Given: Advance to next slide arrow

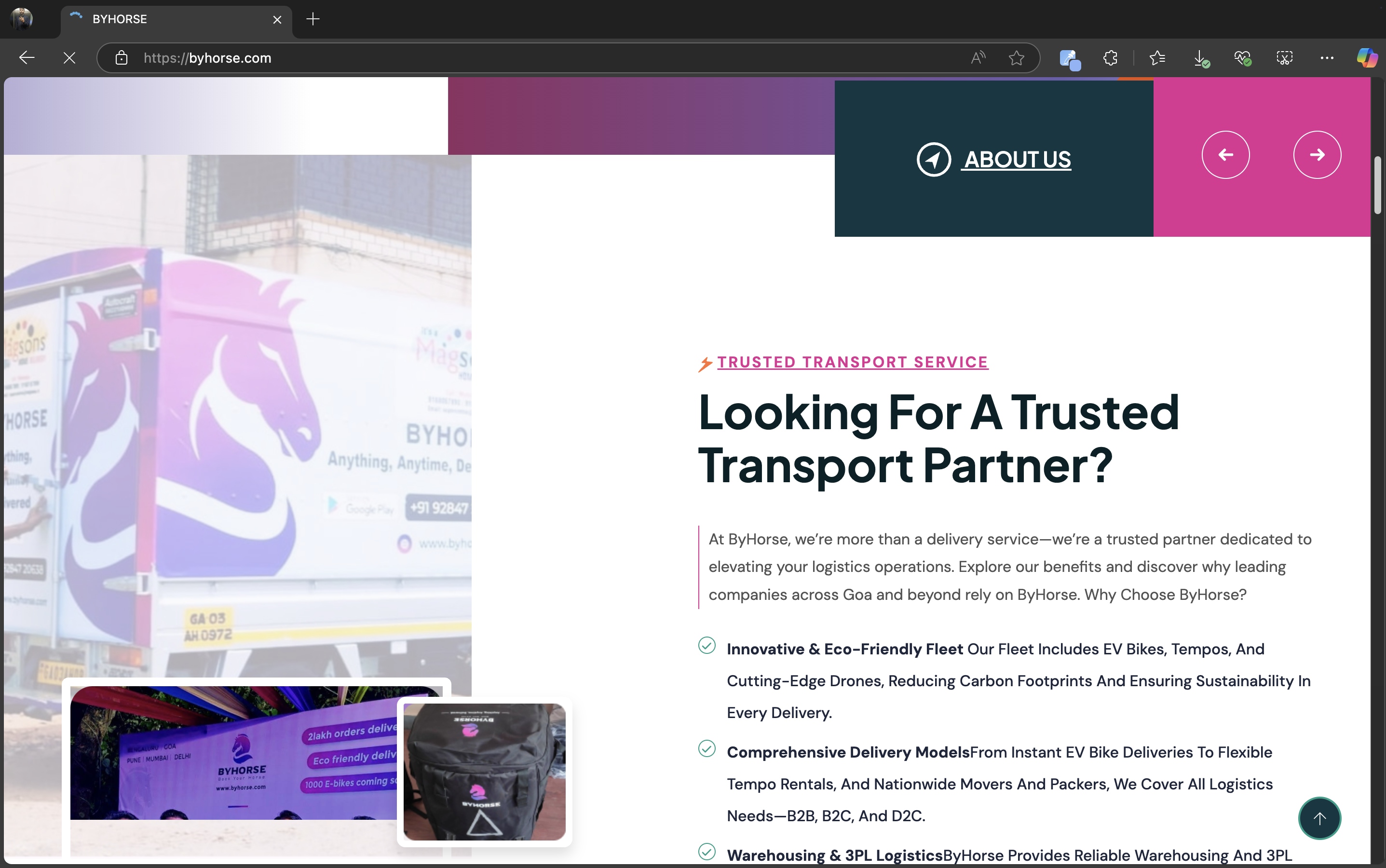Looking at the screenshot, I should coord(1317,154).
